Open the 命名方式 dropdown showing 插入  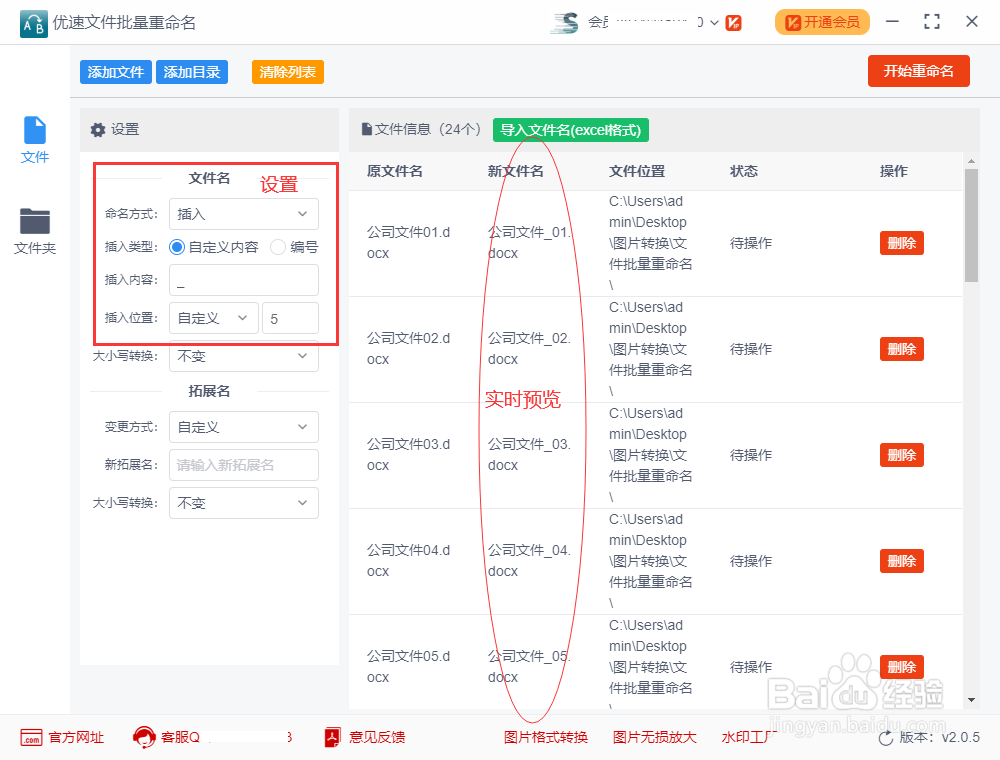coord(244,214)
